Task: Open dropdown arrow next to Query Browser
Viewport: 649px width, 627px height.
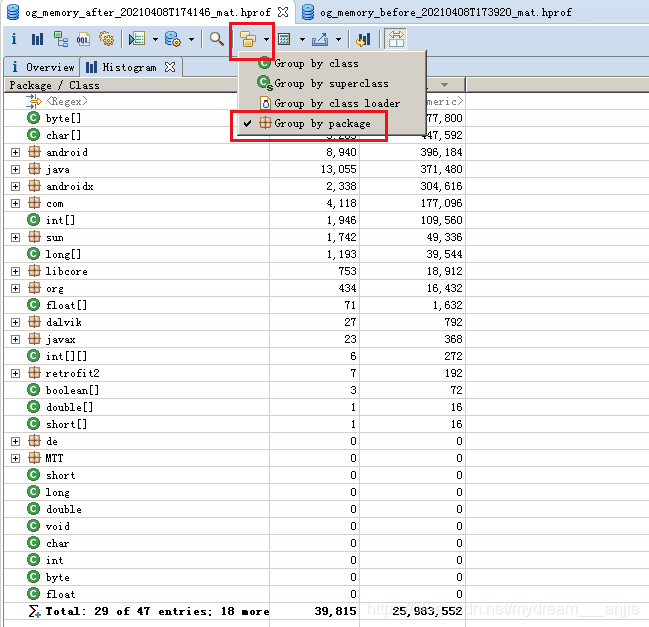Action: tap(191, 39)
